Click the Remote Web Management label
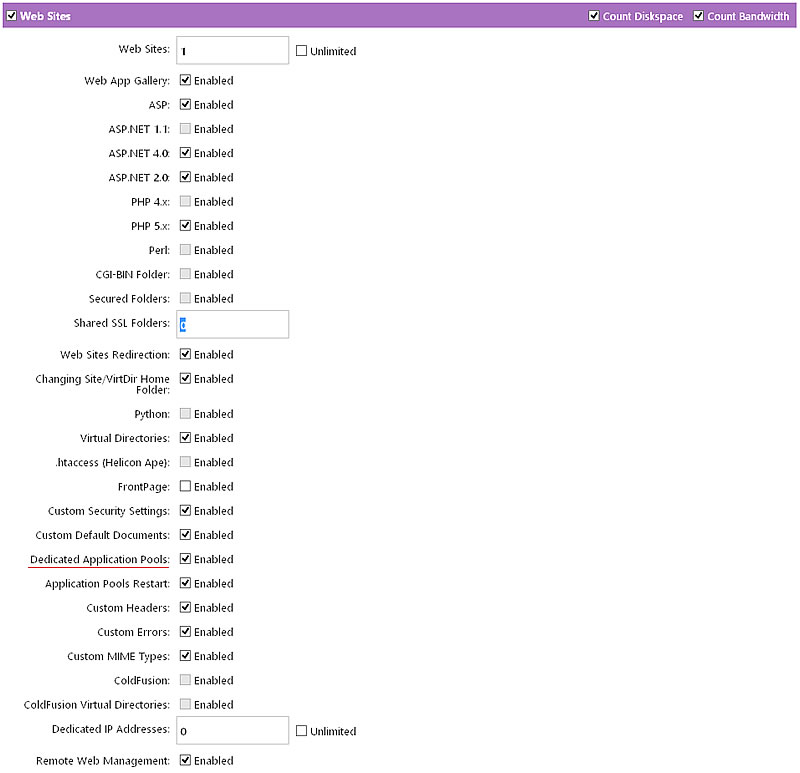The height and width of the screenshot is (773, 800). tap(103, 761)
